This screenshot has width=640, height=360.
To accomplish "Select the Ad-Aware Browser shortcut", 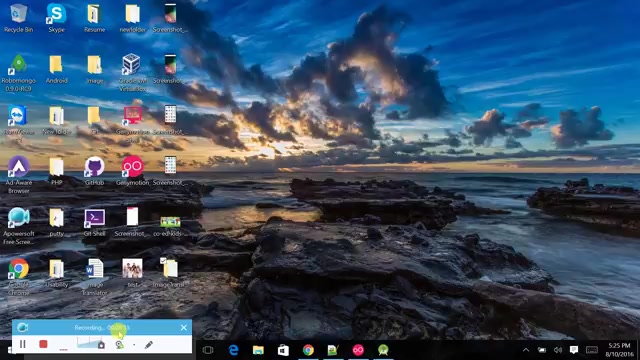I will [18, 175].
